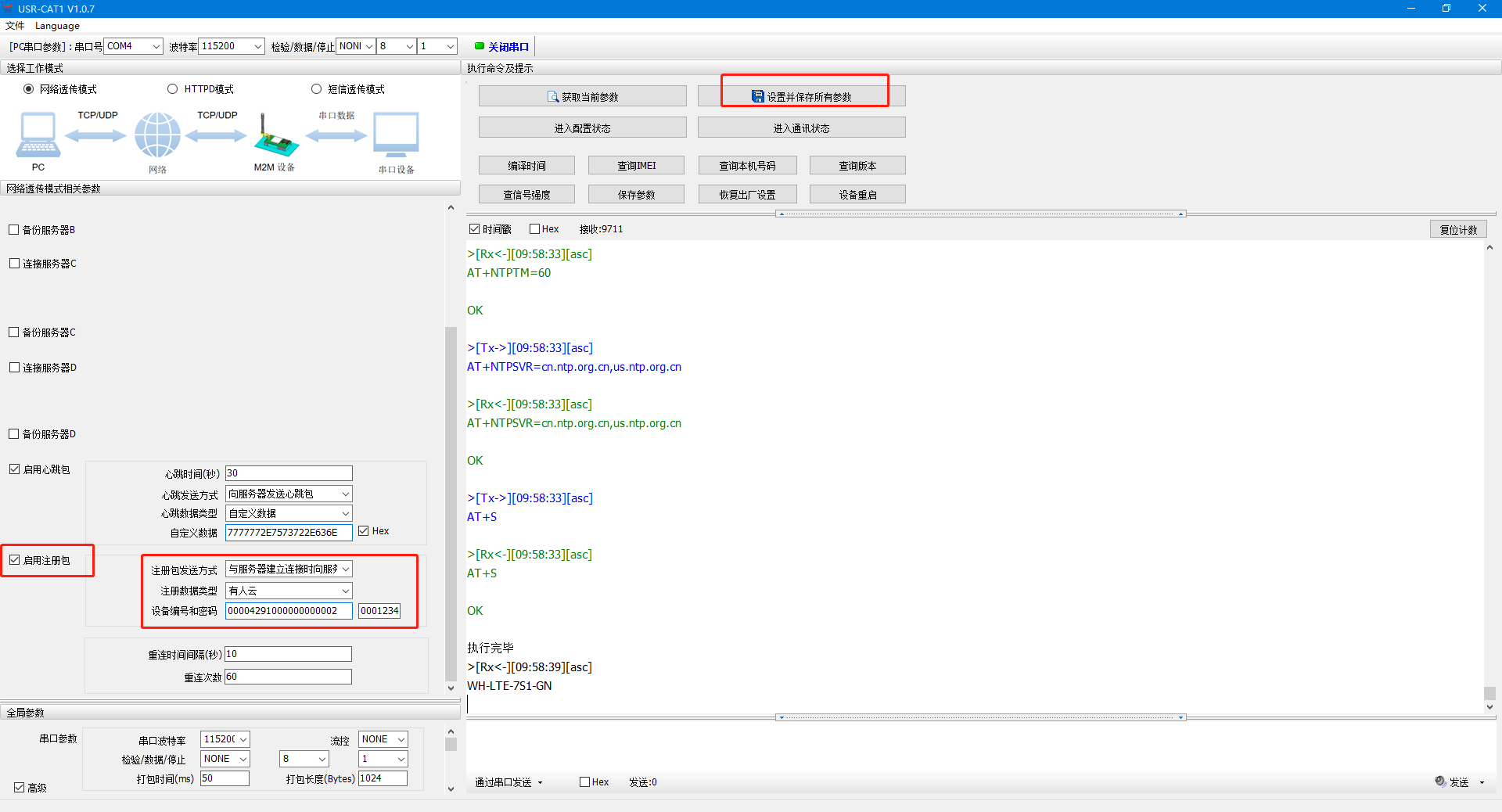
Task: Open 流控 NONE dropdown
Action: (x=383, y=739)
